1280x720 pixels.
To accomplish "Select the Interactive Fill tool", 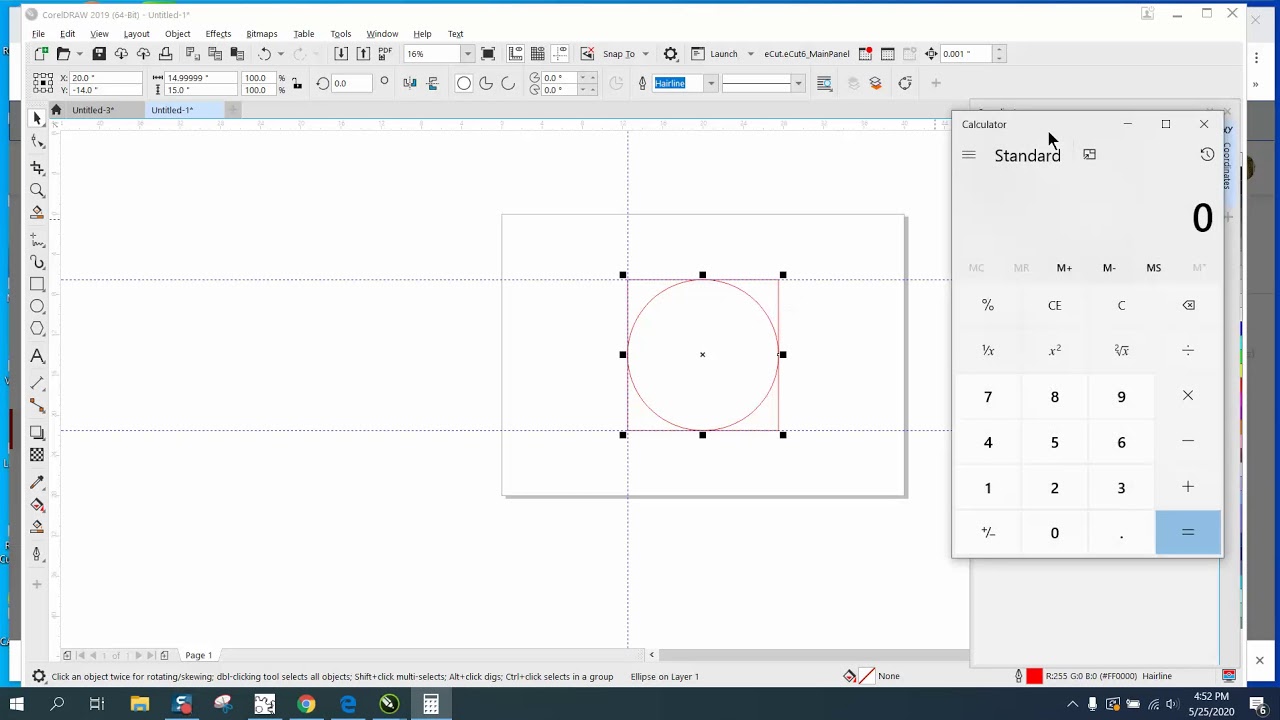I will coord(37,505).
